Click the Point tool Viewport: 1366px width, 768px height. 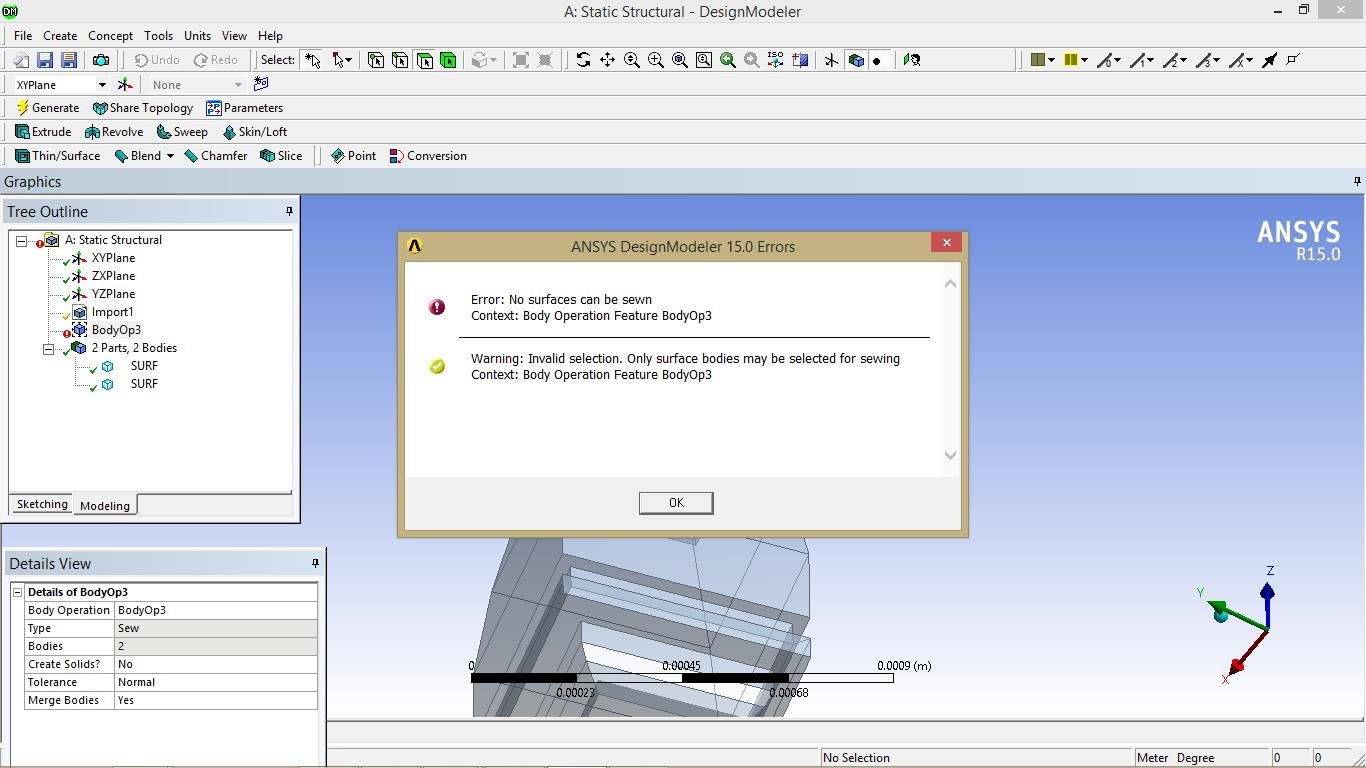(x=353, y=156)
